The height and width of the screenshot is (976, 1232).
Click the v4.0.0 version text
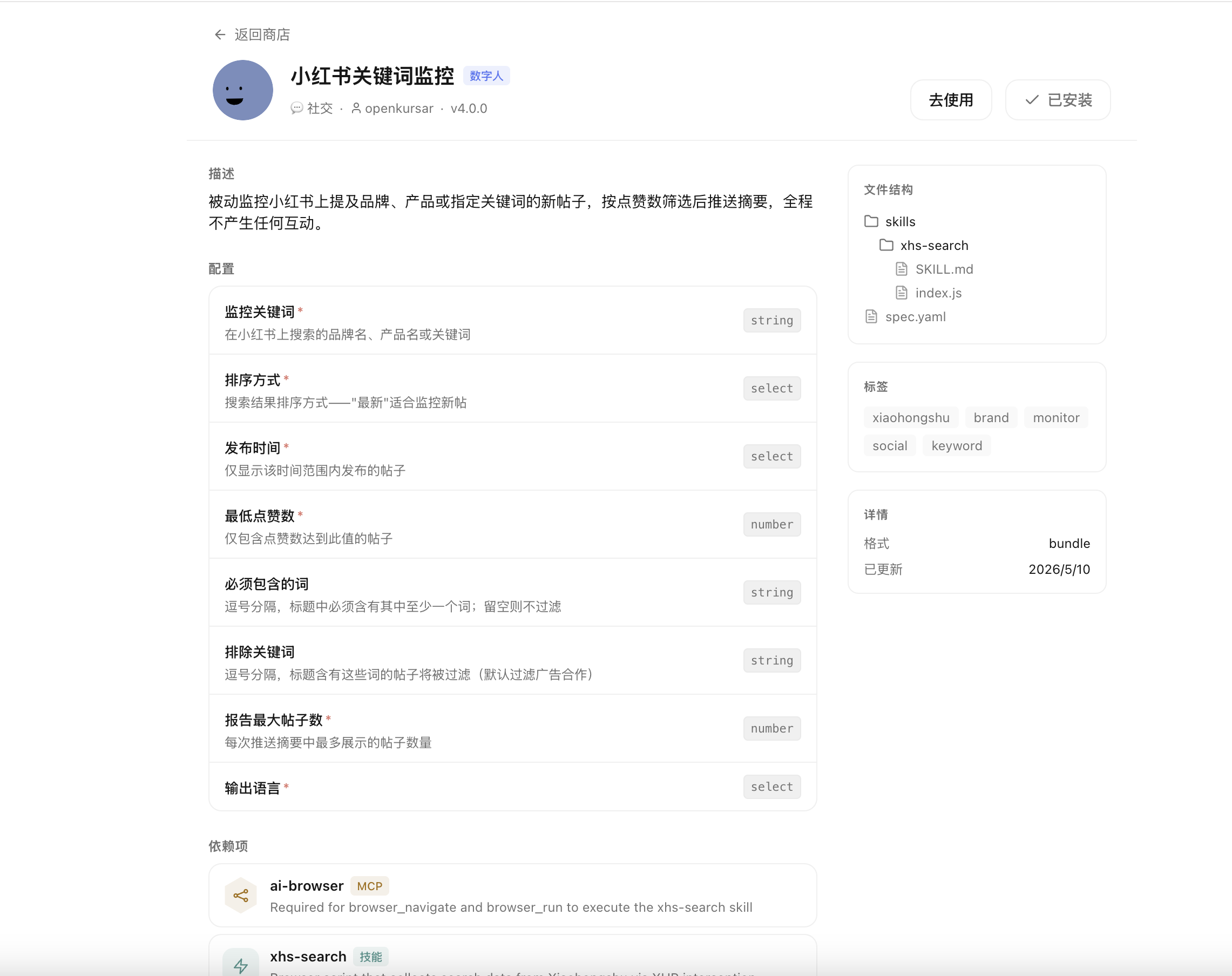[469, 108]
